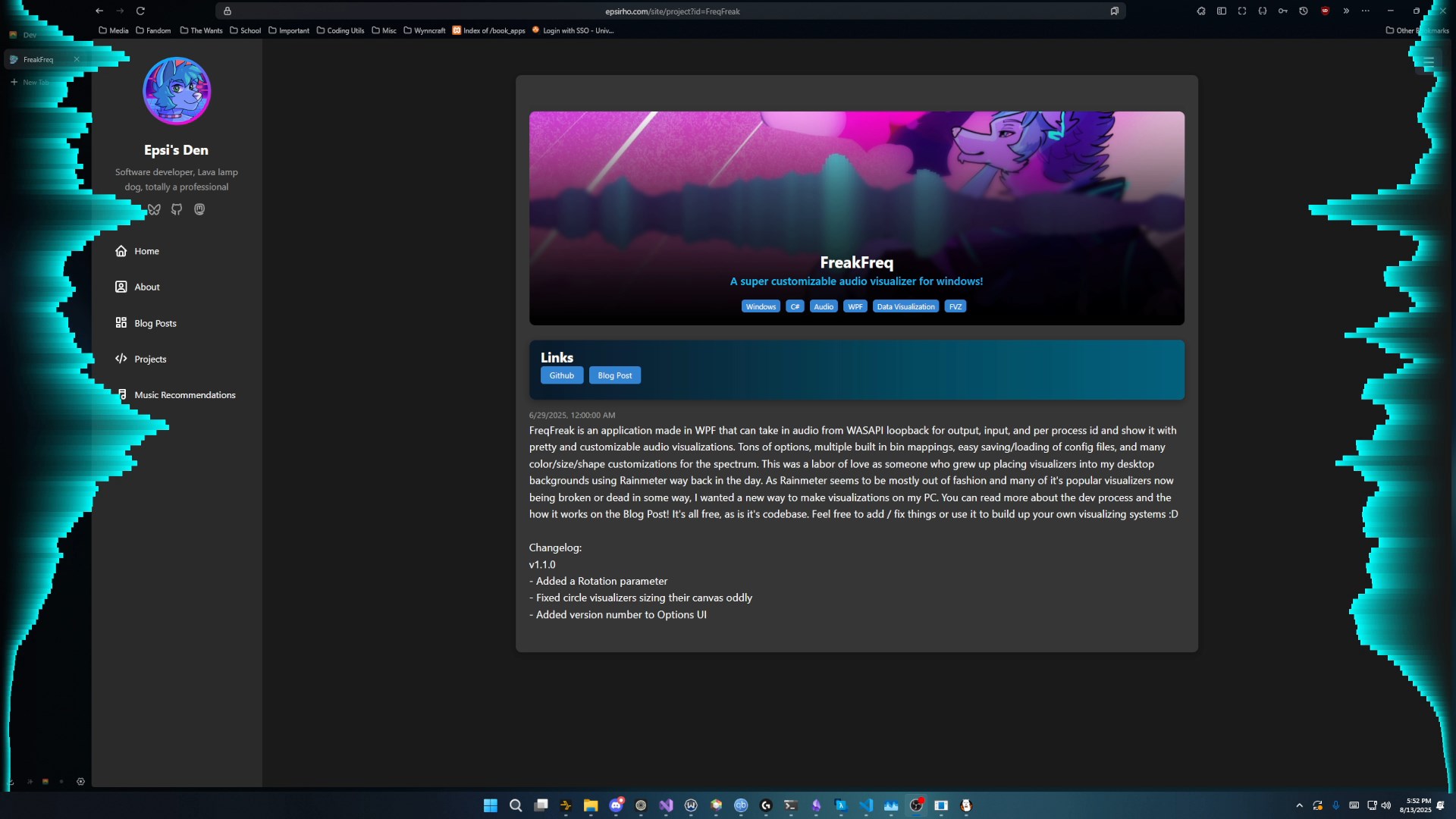Toggle the hamburger menu at page top right

(x=1429, y=61)
